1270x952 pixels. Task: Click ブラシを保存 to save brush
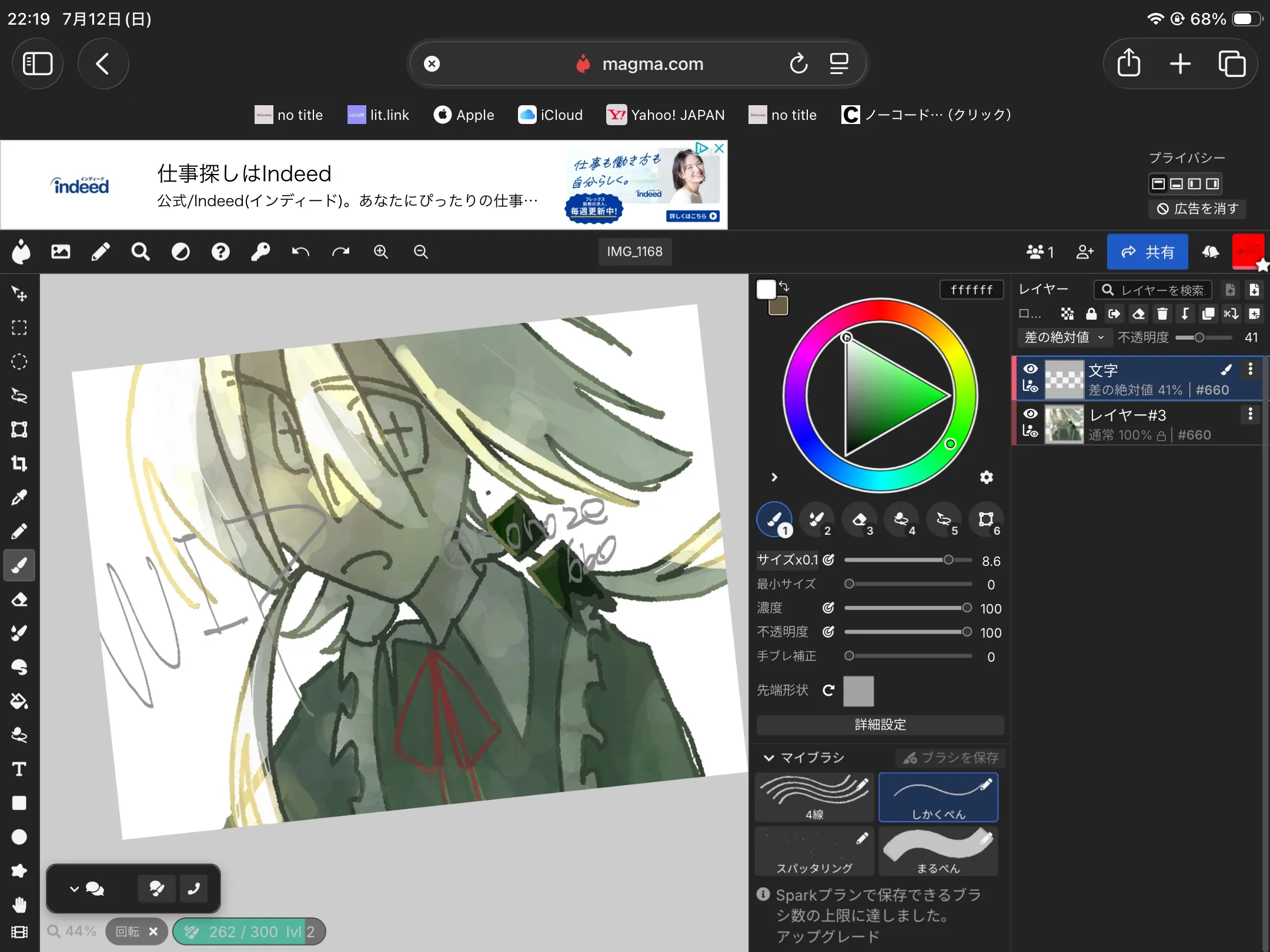point(951,758)
